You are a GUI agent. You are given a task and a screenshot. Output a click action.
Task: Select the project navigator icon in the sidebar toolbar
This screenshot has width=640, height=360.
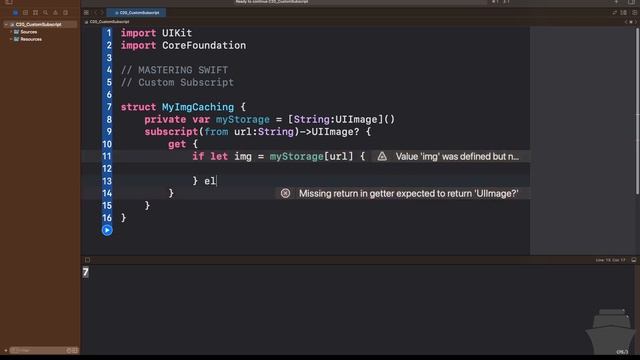(x=16, y=13)
